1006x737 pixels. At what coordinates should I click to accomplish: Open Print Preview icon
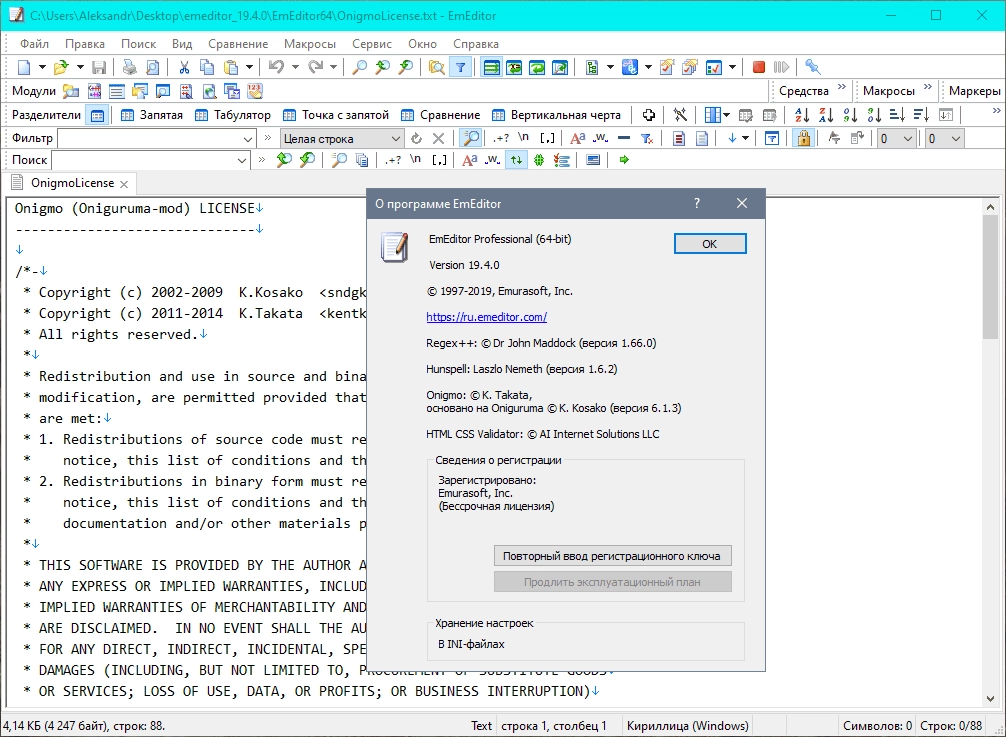pos(153,67)
